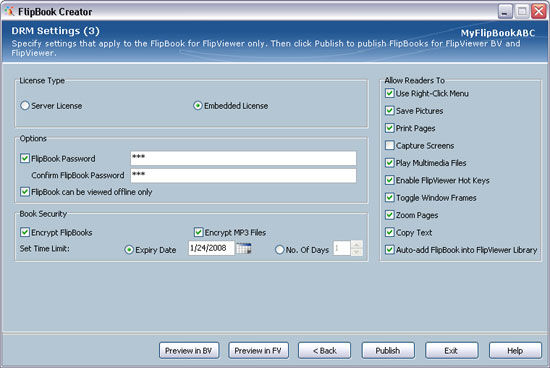Click the Set Time Limit label
The width and height of the screenshot is (550, 368).
point(45,248)
